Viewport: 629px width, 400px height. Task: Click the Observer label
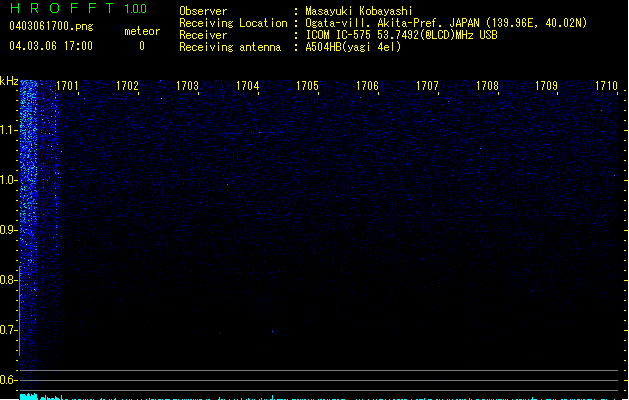[203, 11]
